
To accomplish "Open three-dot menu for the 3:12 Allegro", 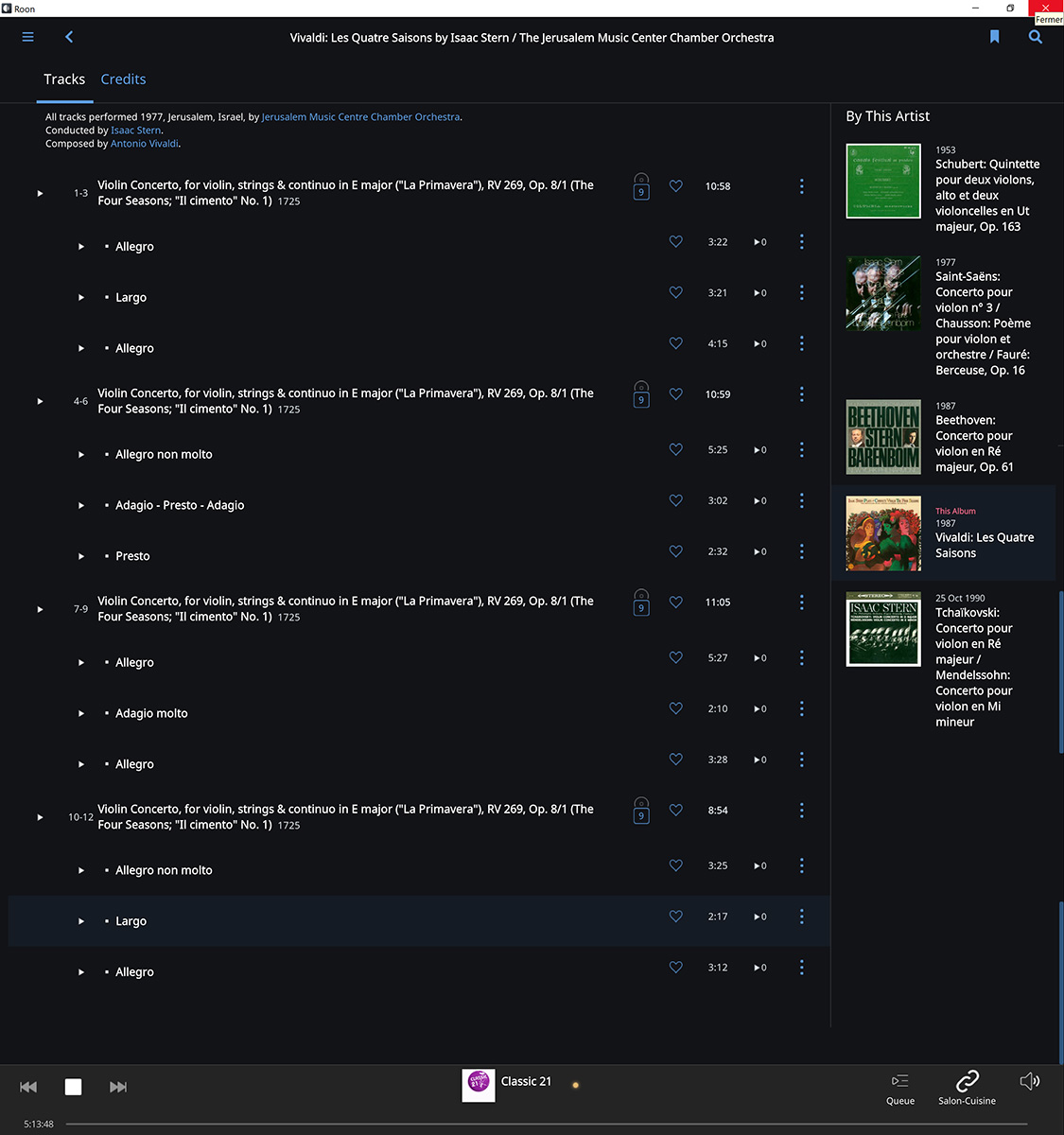I will (x=802, y=968).
